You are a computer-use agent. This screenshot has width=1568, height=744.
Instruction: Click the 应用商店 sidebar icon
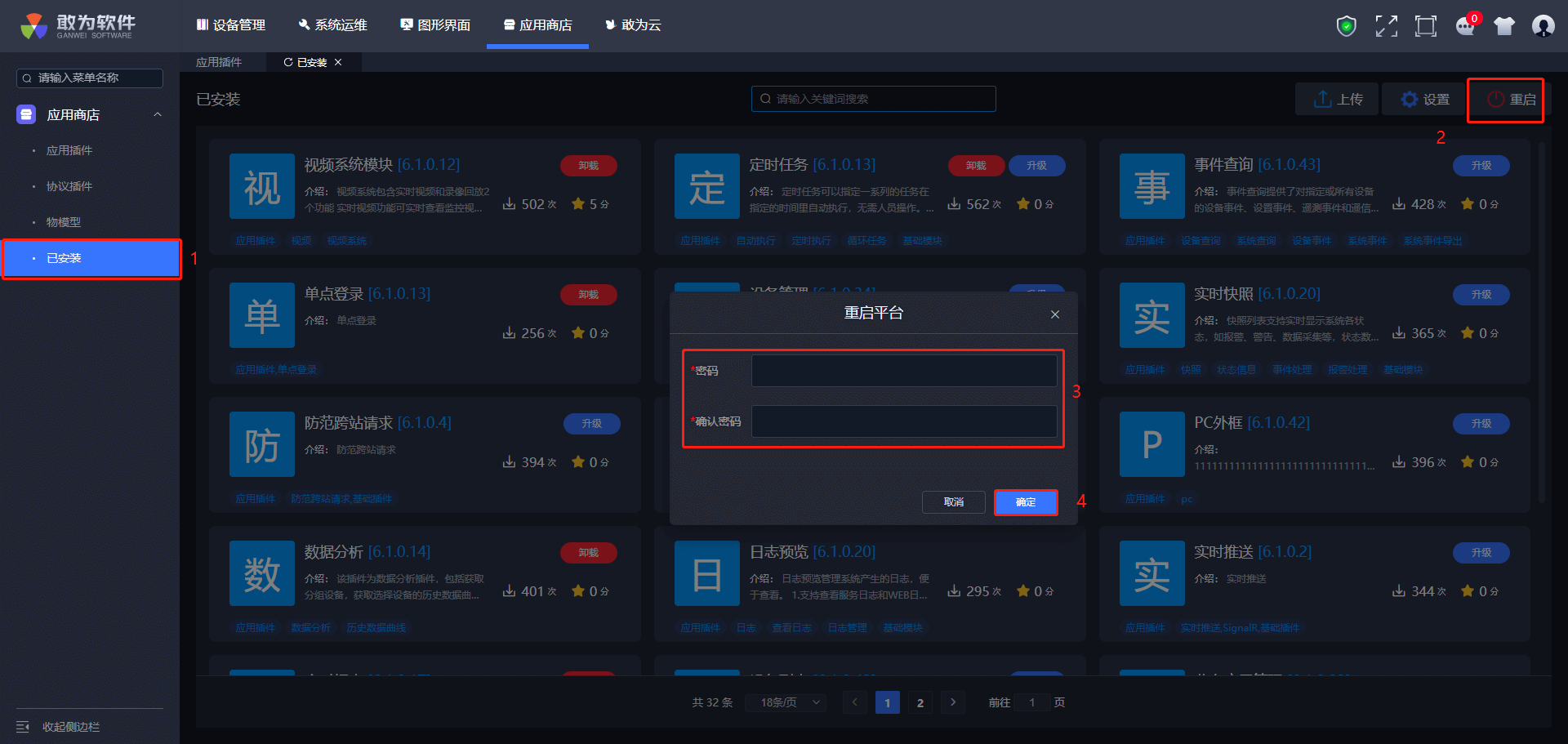pos(26,114)
